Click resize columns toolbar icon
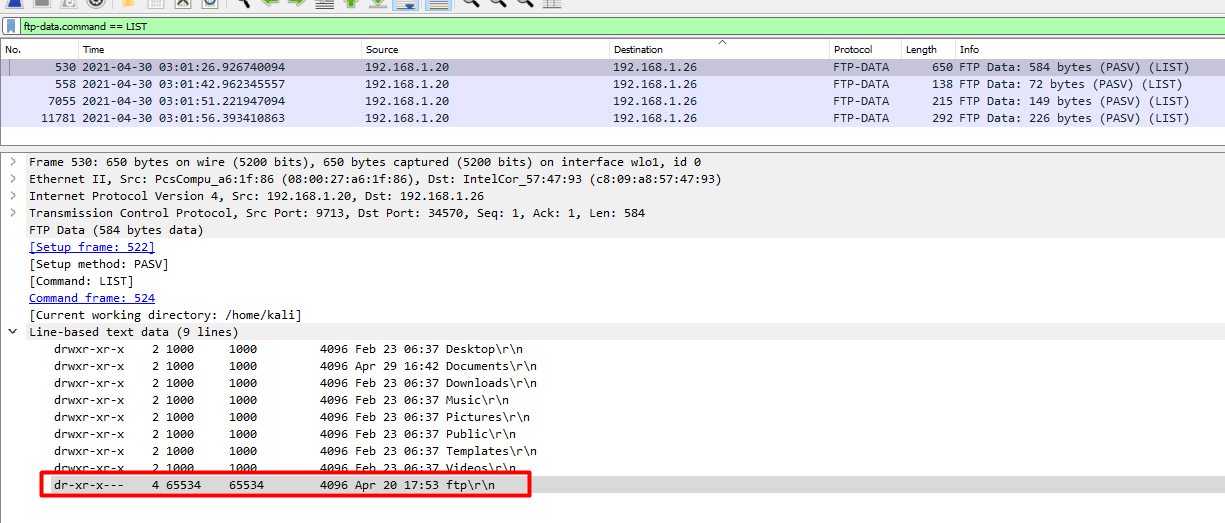 click(x=551, y=4)
